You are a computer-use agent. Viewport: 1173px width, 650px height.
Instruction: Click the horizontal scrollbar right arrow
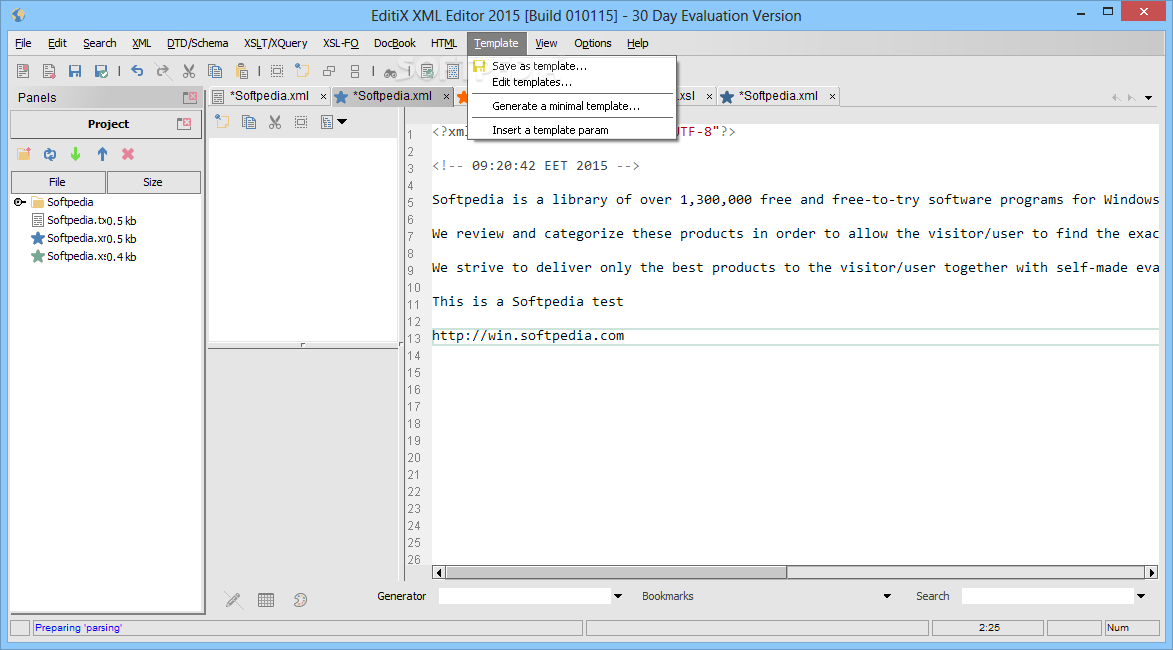1152,572
